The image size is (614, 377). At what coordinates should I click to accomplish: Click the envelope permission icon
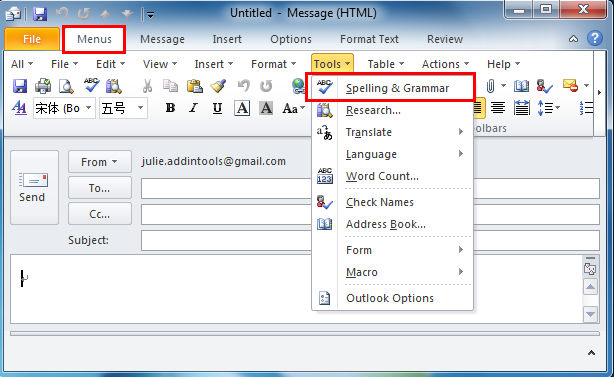[571, 85]
